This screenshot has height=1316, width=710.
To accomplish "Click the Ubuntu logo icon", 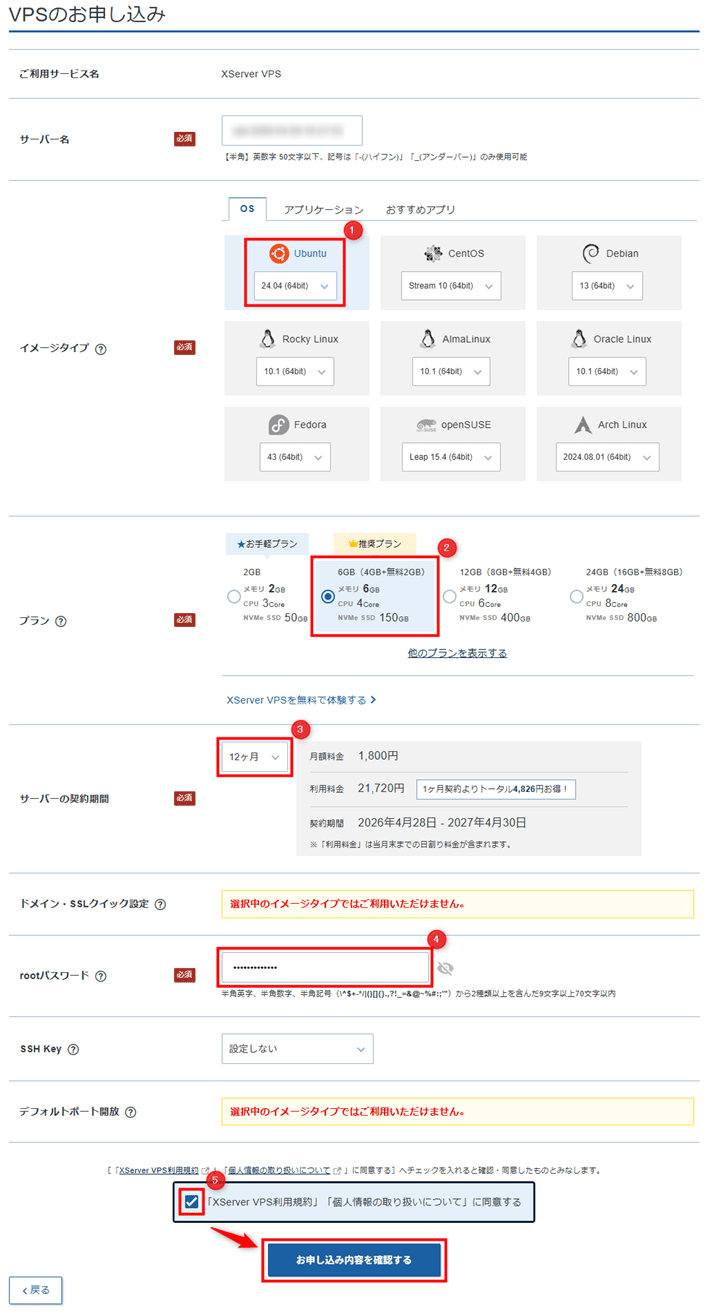I will click(x=279, y=253).
